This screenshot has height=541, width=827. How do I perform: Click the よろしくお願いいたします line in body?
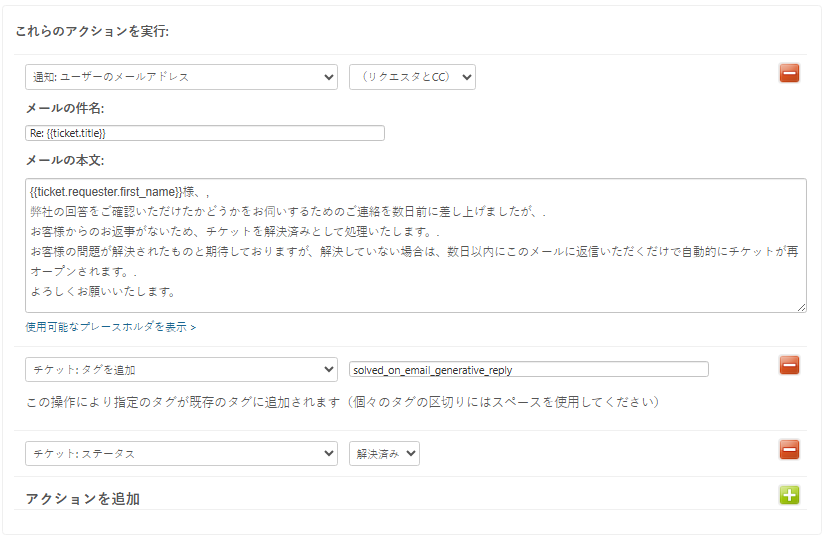coord(104,292)
